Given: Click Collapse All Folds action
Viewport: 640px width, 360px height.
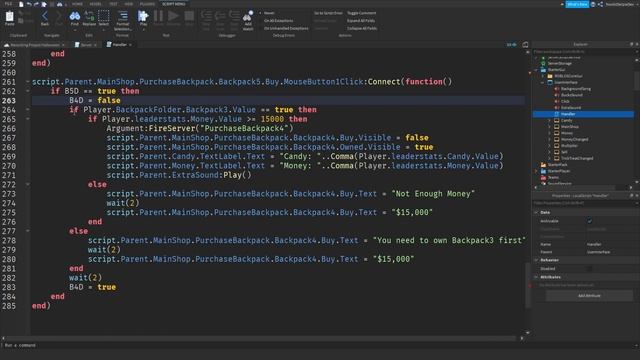Looking at the screenshot, I should [x=362, y=28].
